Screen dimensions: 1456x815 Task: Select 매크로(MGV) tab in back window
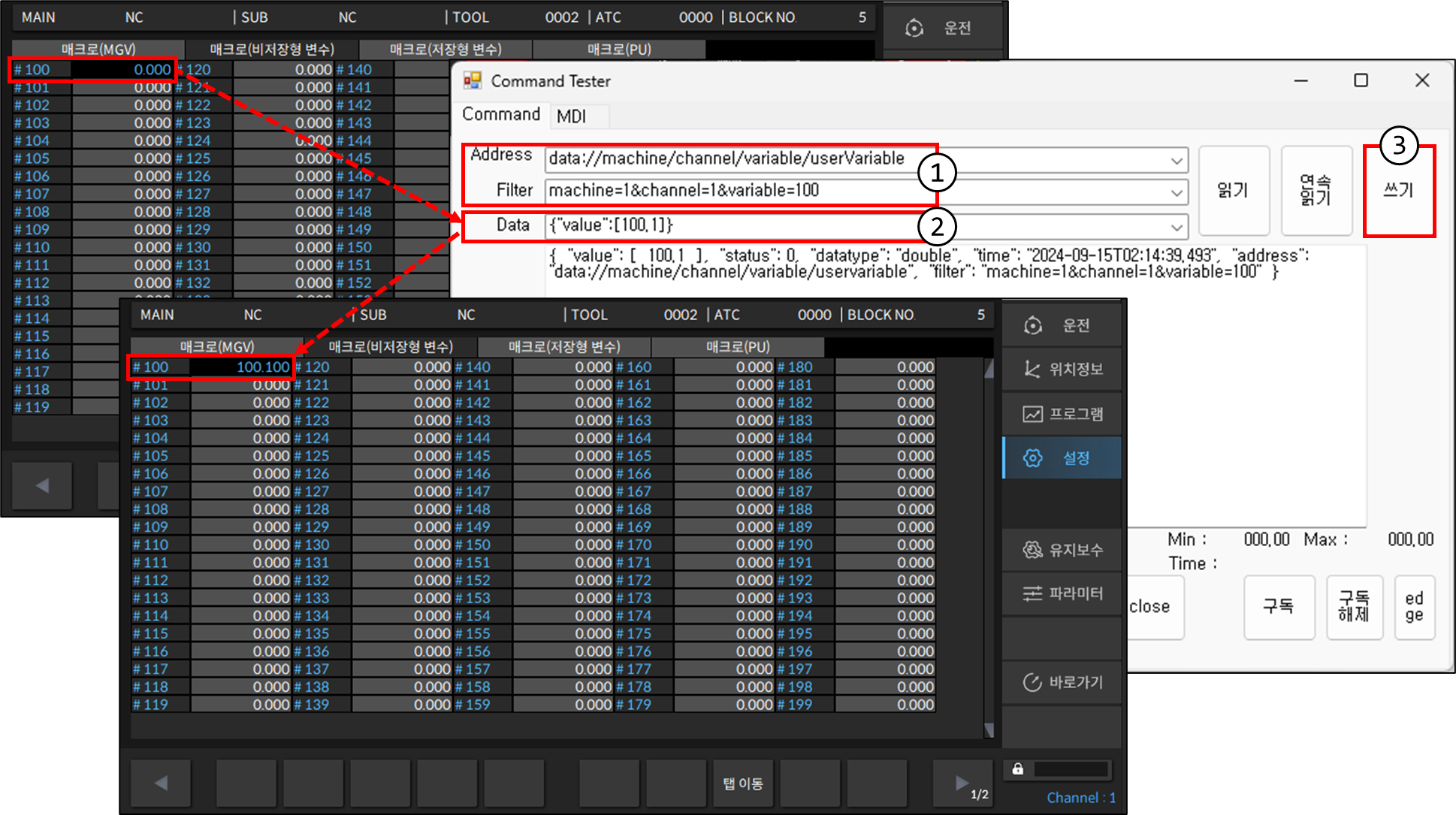tap(98, 49)
